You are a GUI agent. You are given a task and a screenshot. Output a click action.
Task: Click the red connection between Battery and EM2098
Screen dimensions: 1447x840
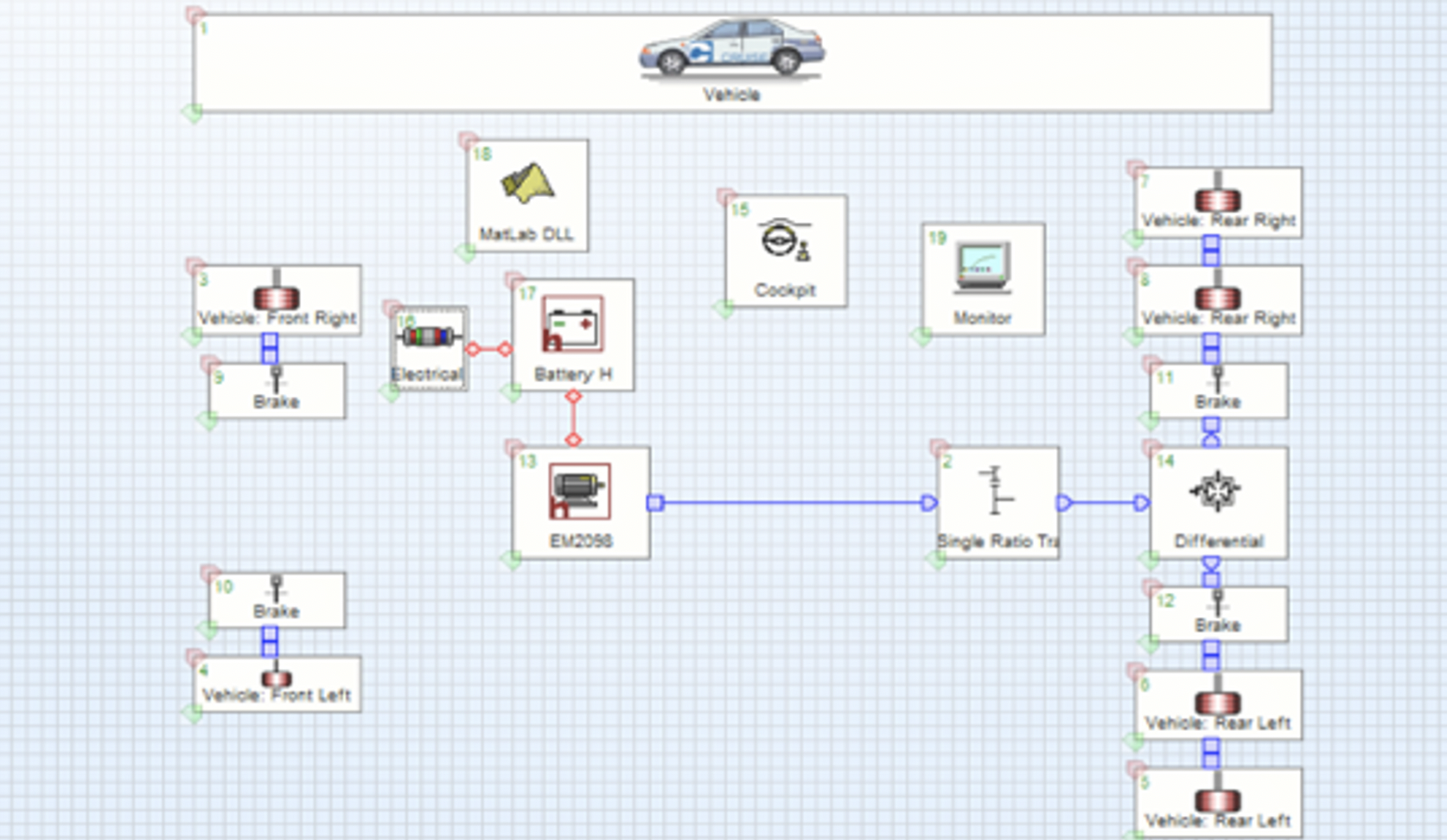coord(572,418)
